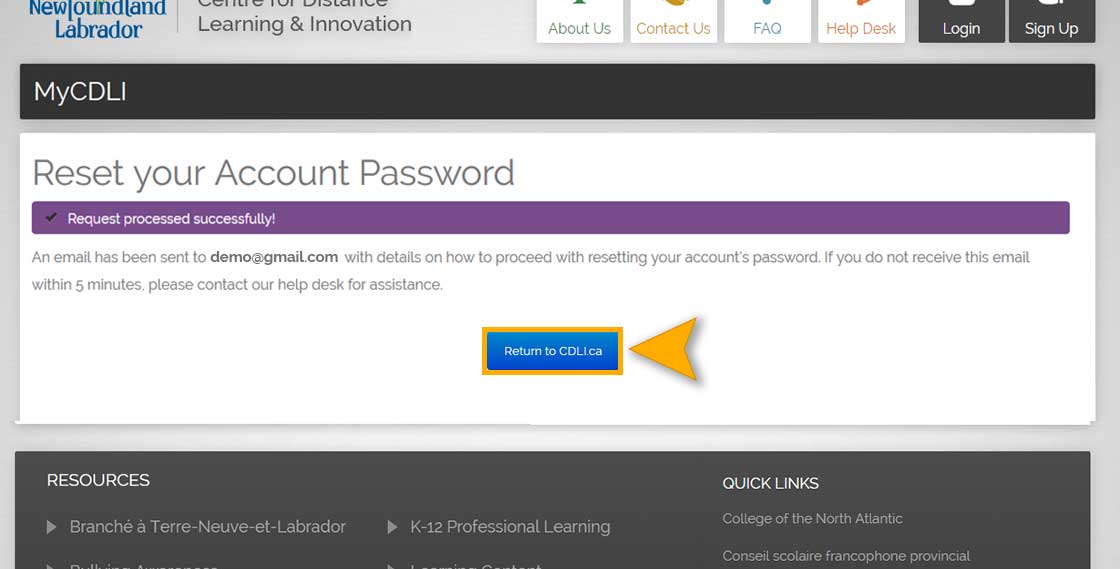Open K-12 Professional Learning link
Screen dimensions: 1120x569
(510, 527)
